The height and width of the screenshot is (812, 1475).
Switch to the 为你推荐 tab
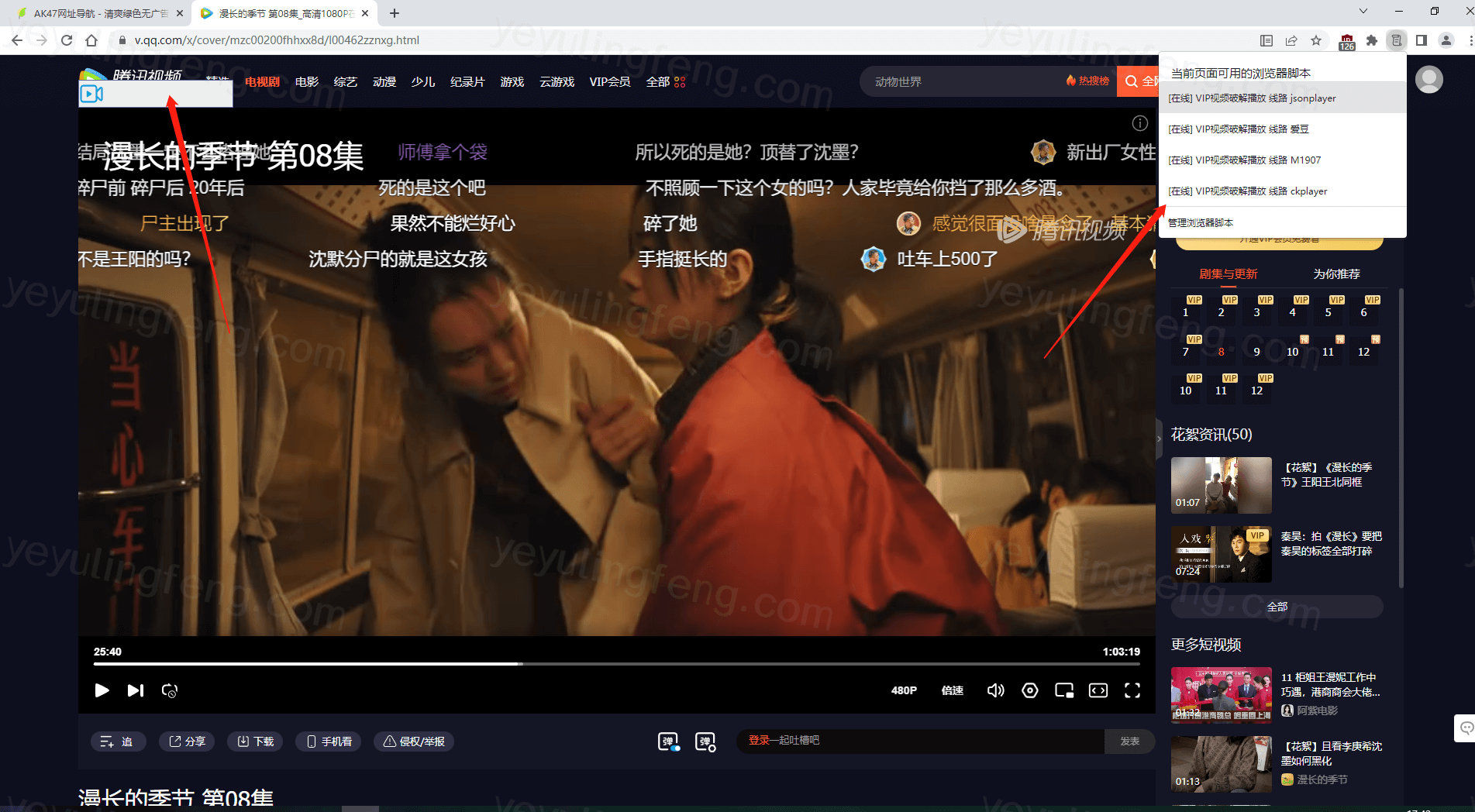[1336, 274]
